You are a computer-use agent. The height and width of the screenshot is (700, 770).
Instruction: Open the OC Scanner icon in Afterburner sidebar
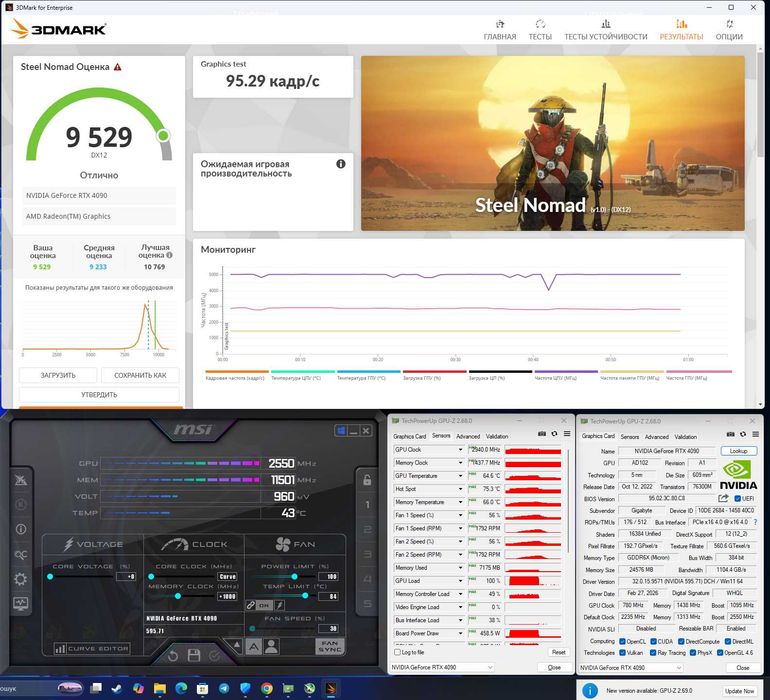pos(21,555)
